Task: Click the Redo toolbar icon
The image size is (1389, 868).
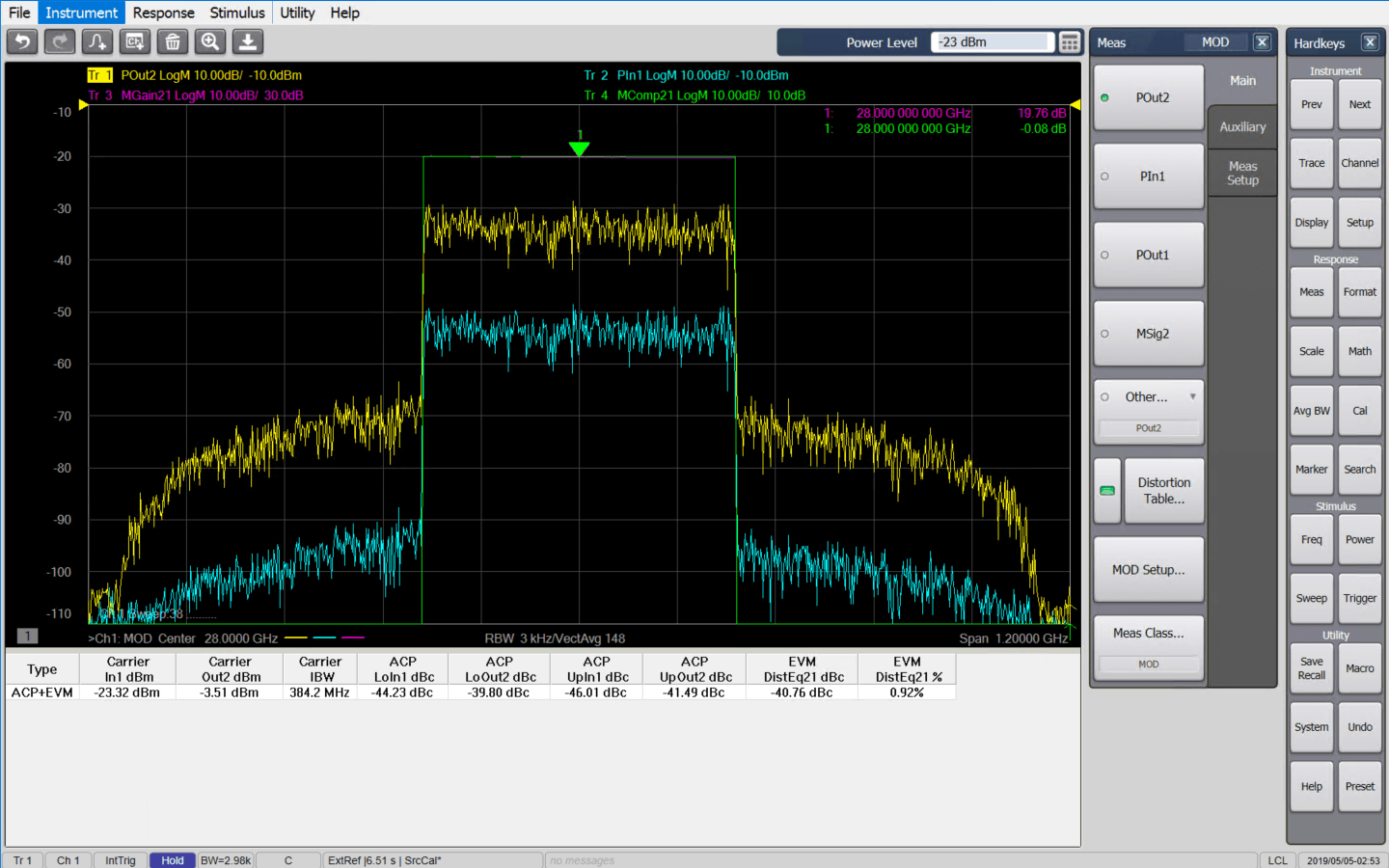Action: (58, 41)
